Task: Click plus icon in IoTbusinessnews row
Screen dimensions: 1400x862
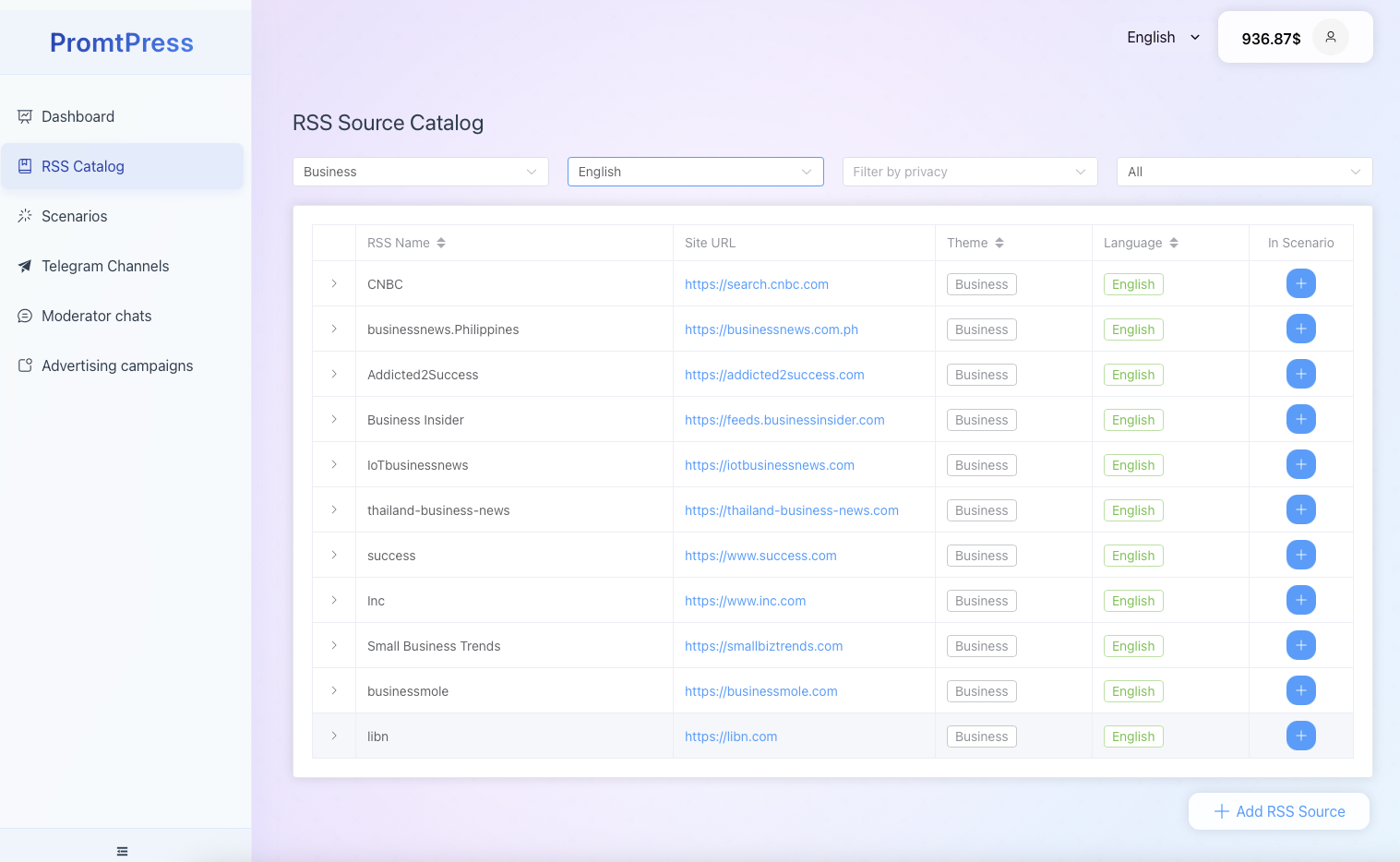Action: coord(1300,464)
